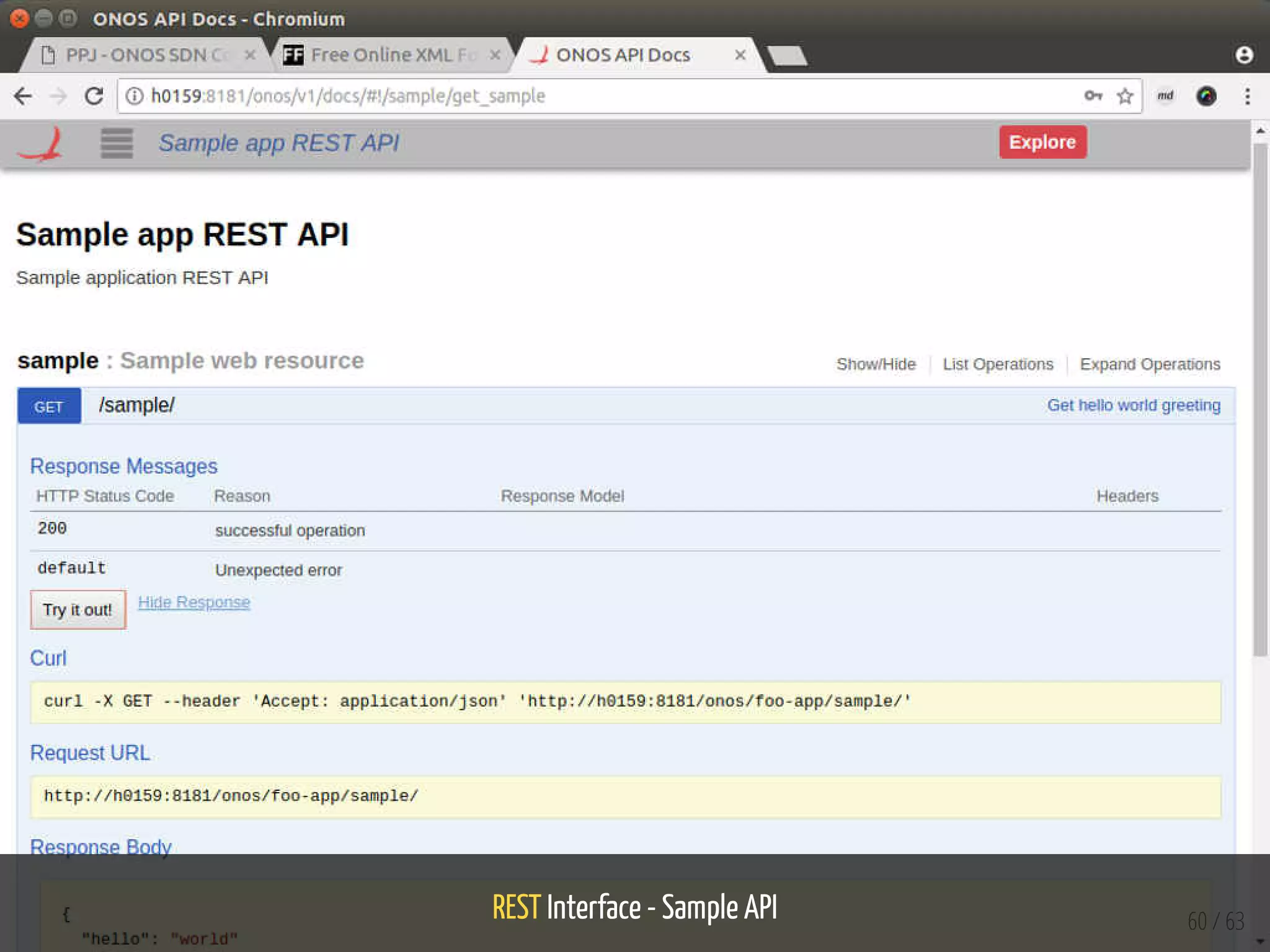Screen dimensions: 1270x952
Task: Click List Operations
Action: coord(998,364)
